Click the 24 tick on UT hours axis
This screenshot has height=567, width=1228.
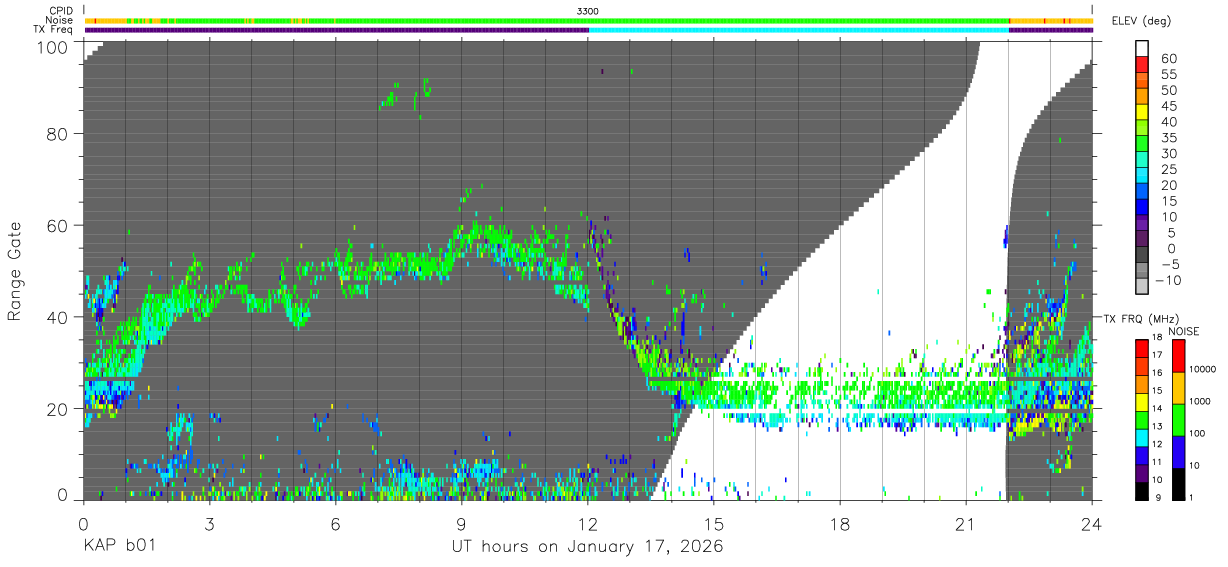click(x=1092, y=524)
